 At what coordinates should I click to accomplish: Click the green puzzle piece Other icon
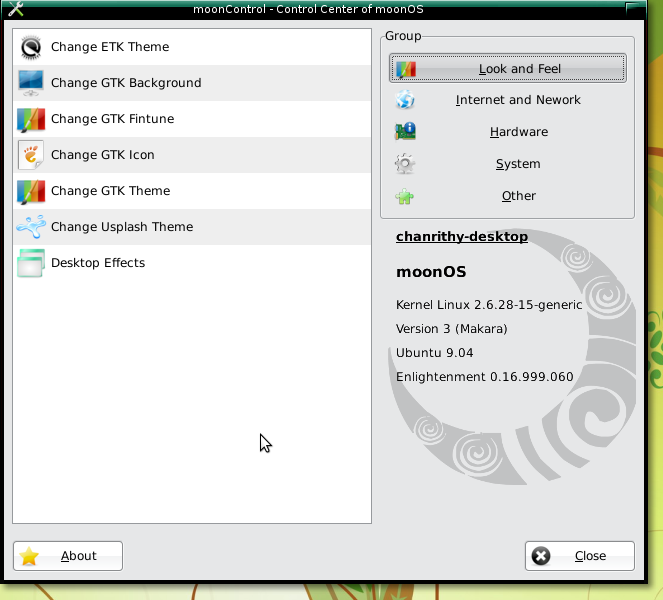click(405, 196)
